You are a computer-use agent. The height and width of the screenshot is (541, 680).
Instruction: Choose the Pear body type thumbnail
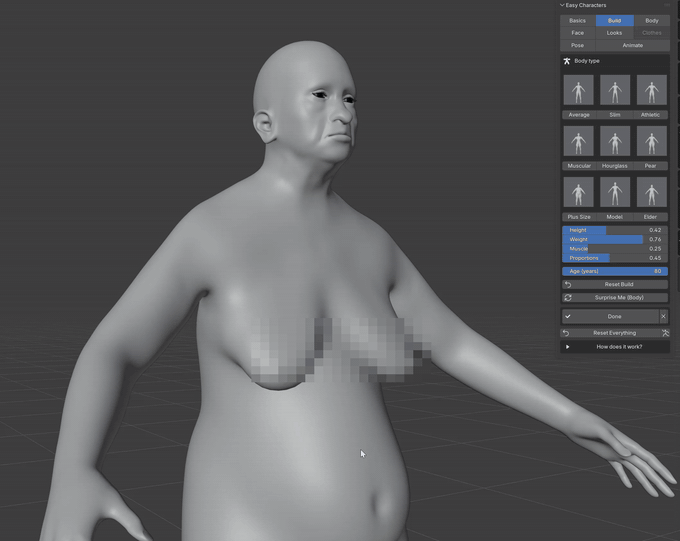(651, 141)
